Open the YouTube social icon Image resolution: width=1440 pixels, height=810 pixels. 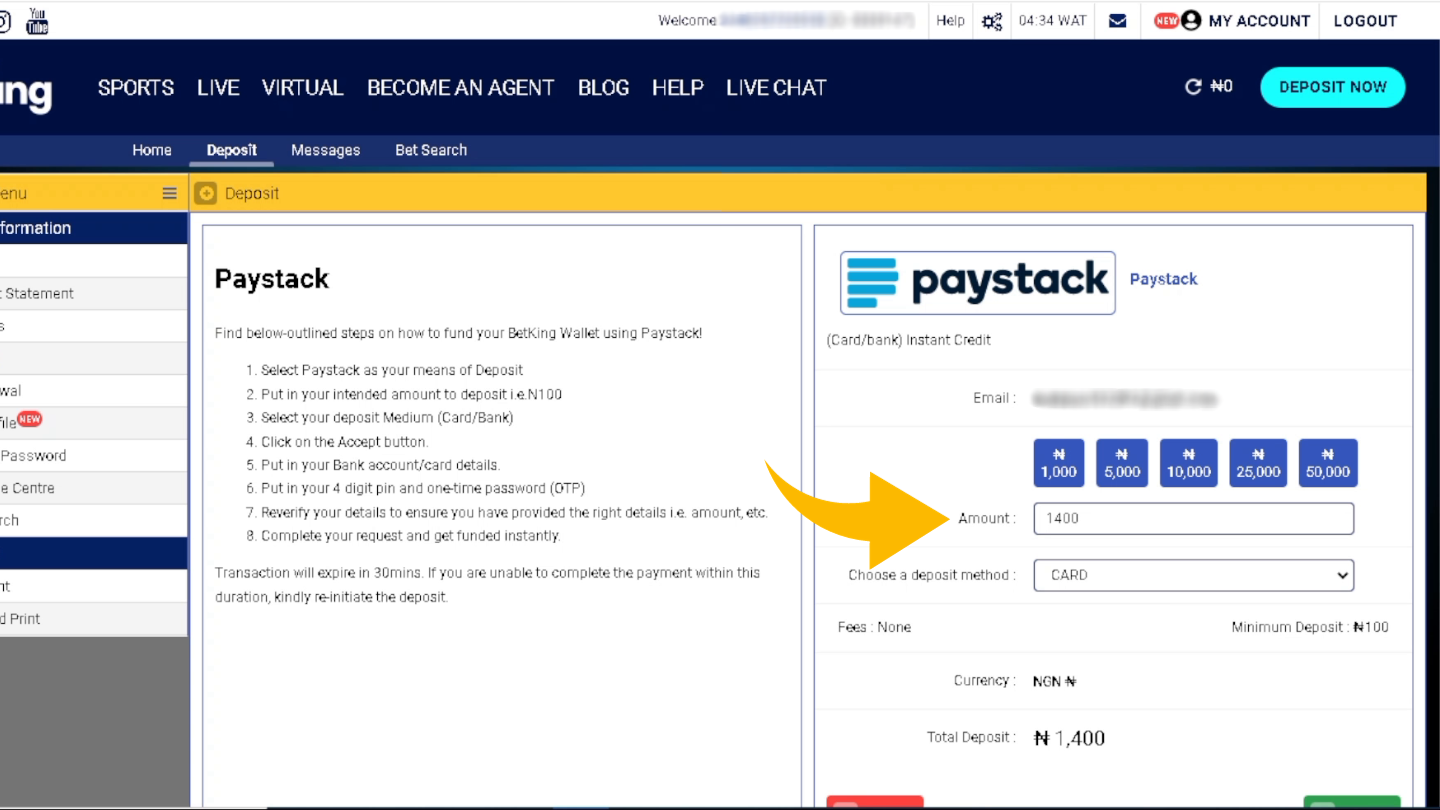[x=37, y=20]
